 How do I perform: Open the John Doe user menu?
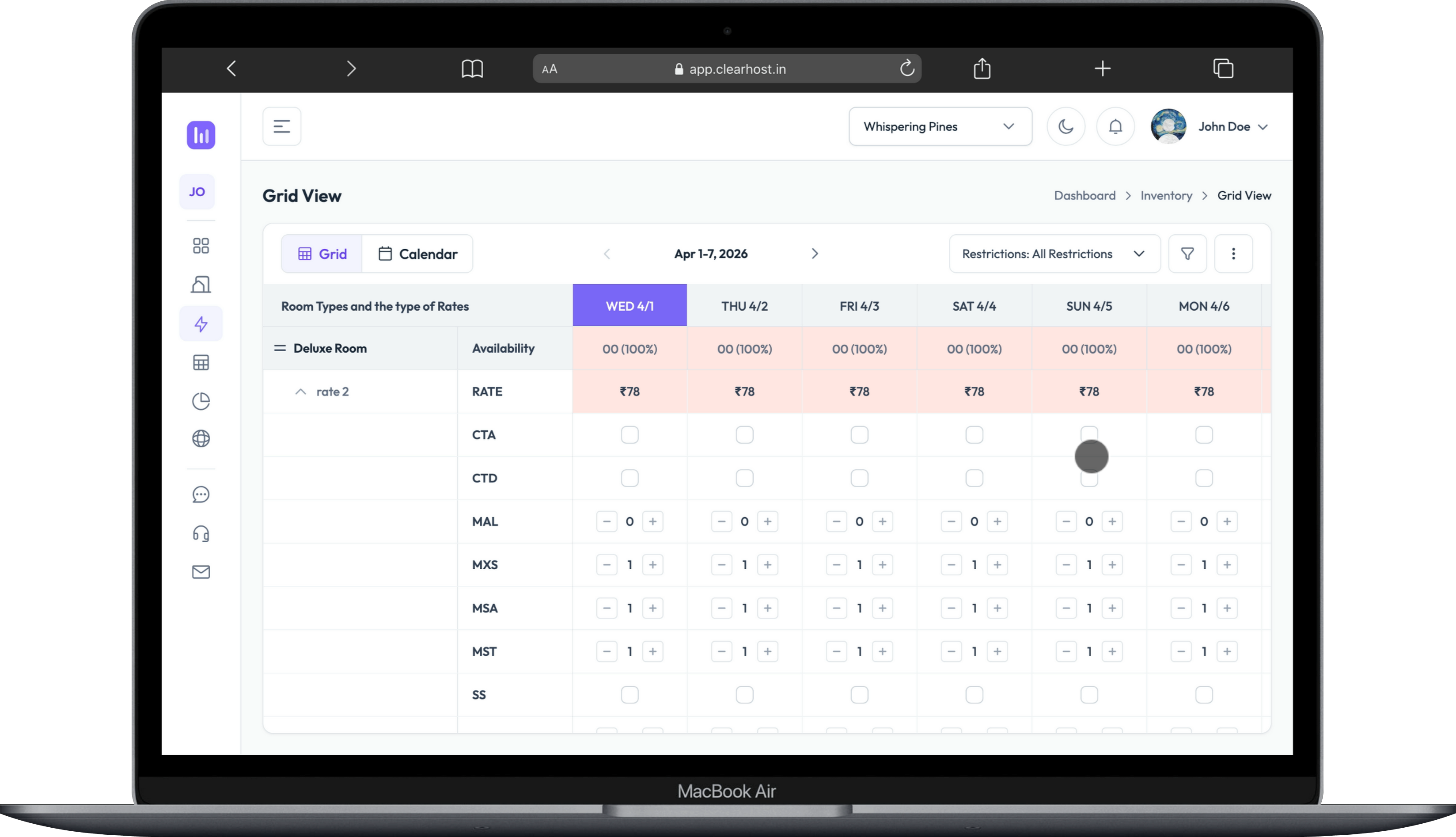coord(1232,126)
